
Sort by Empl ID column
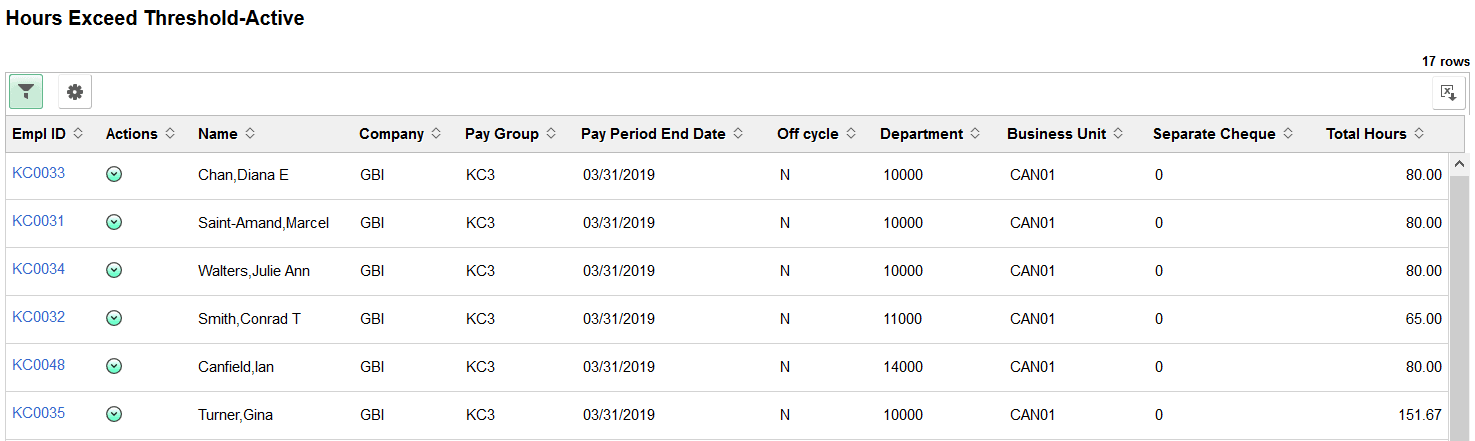coord(47,134)
